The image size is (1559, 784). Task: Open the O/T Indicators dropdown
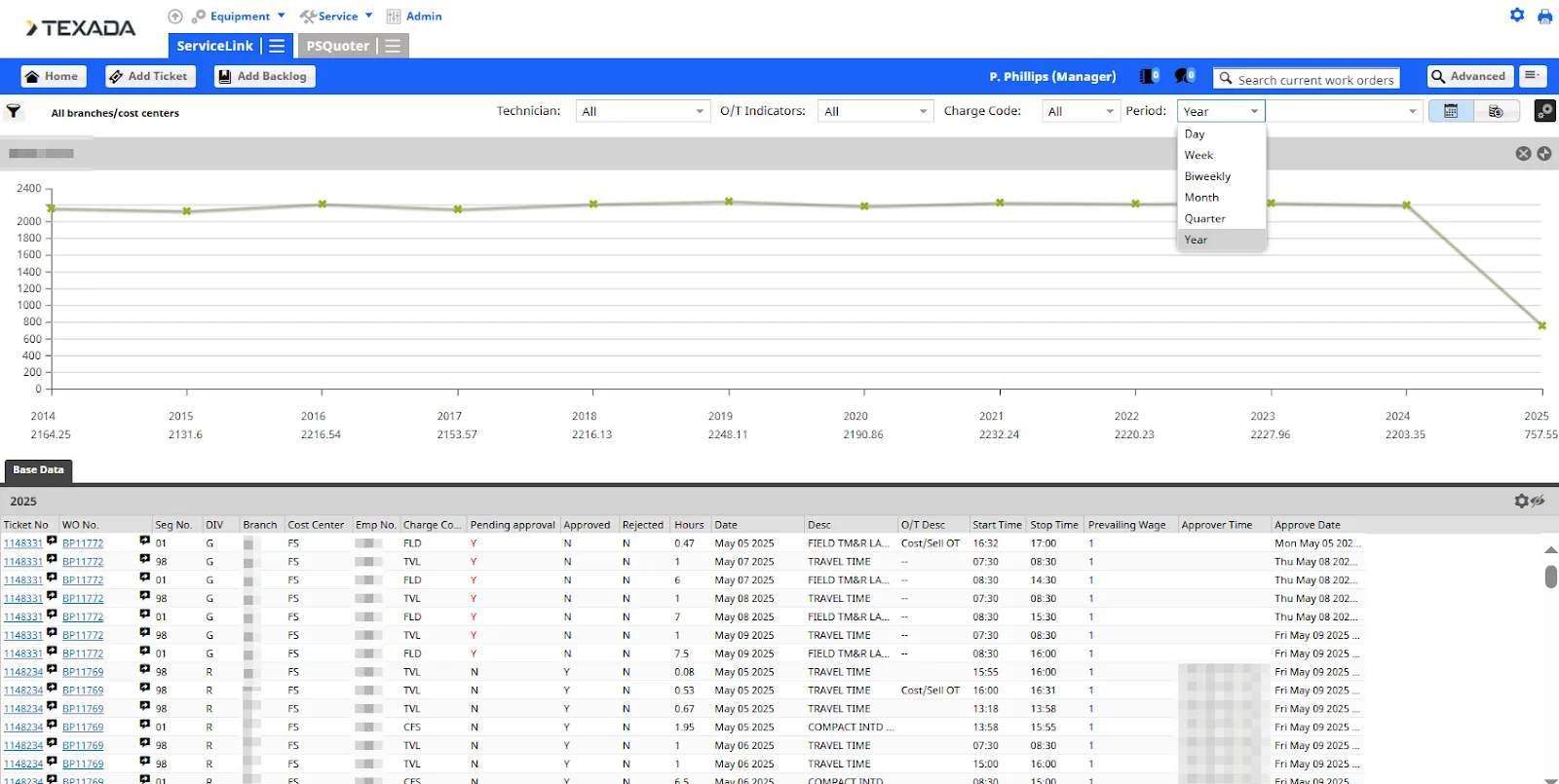point(875,112)
